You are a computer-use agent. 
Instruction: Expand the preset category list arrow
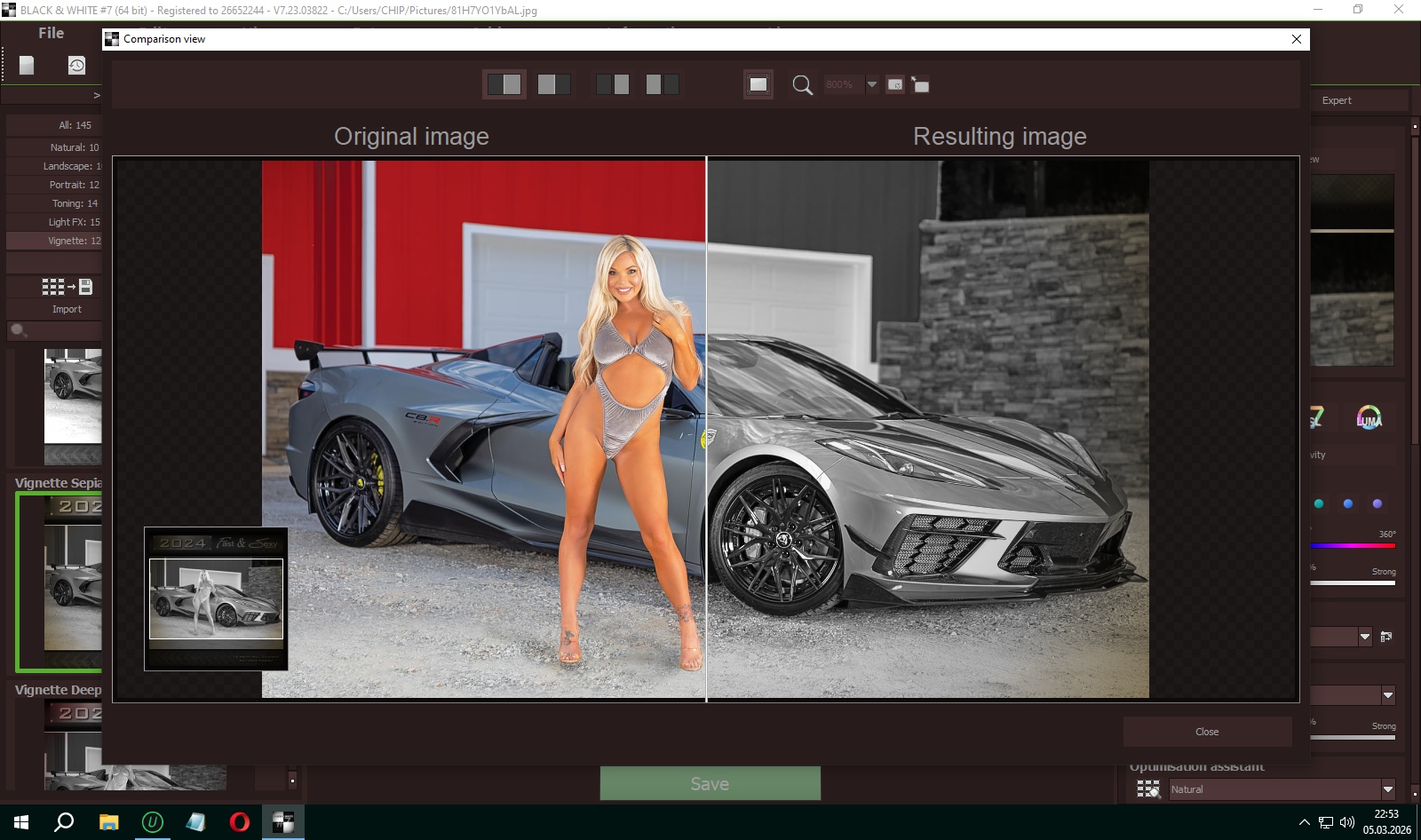click(x=97, y=95)
